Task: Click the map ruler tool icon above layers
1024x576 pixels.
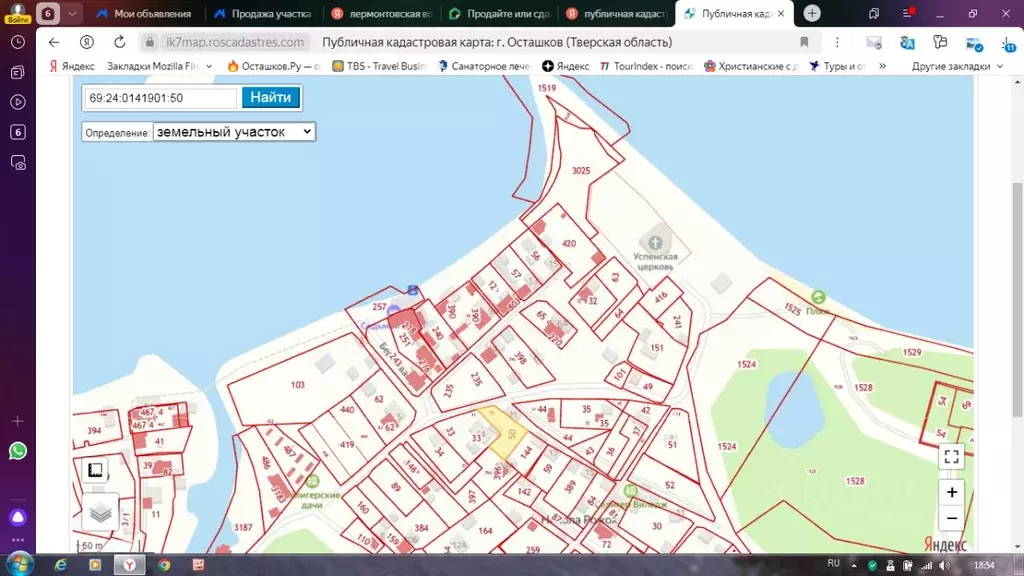Action: [95, 470]
